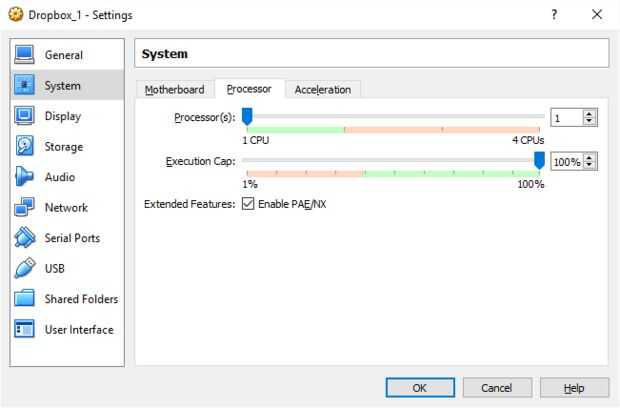Click the USB plug icon
The height and width of the screenshot is (408, 620).
click(x=26, y=269)
